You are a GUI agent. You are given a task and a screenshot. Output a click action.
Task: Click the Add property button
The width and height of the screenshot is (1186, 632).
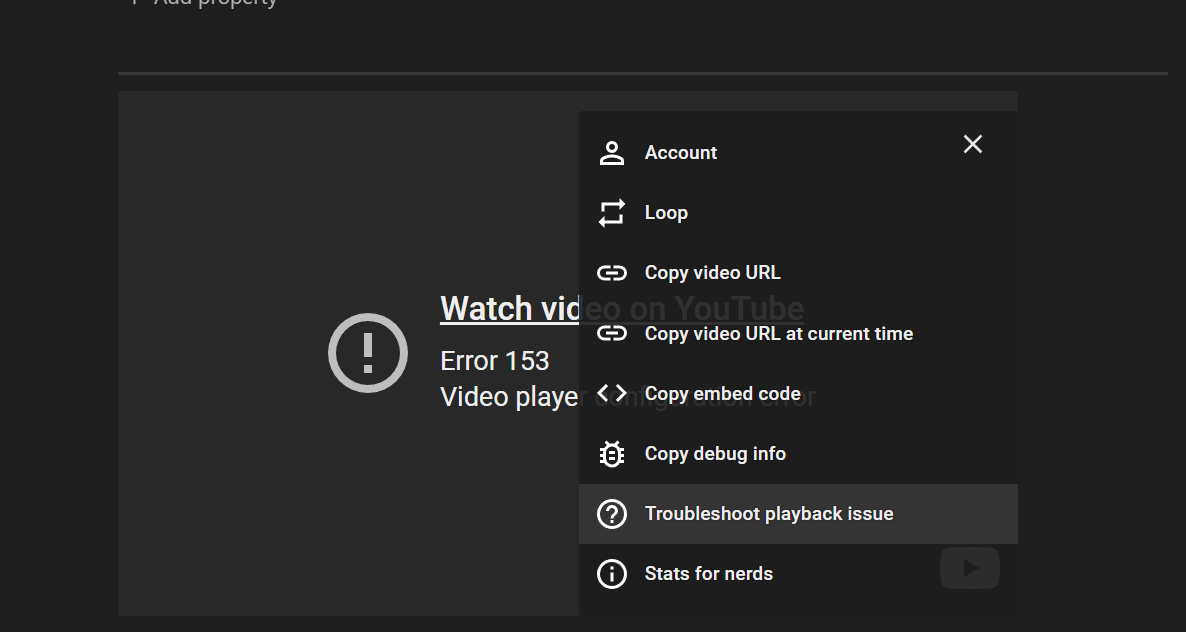coord(204,2)
